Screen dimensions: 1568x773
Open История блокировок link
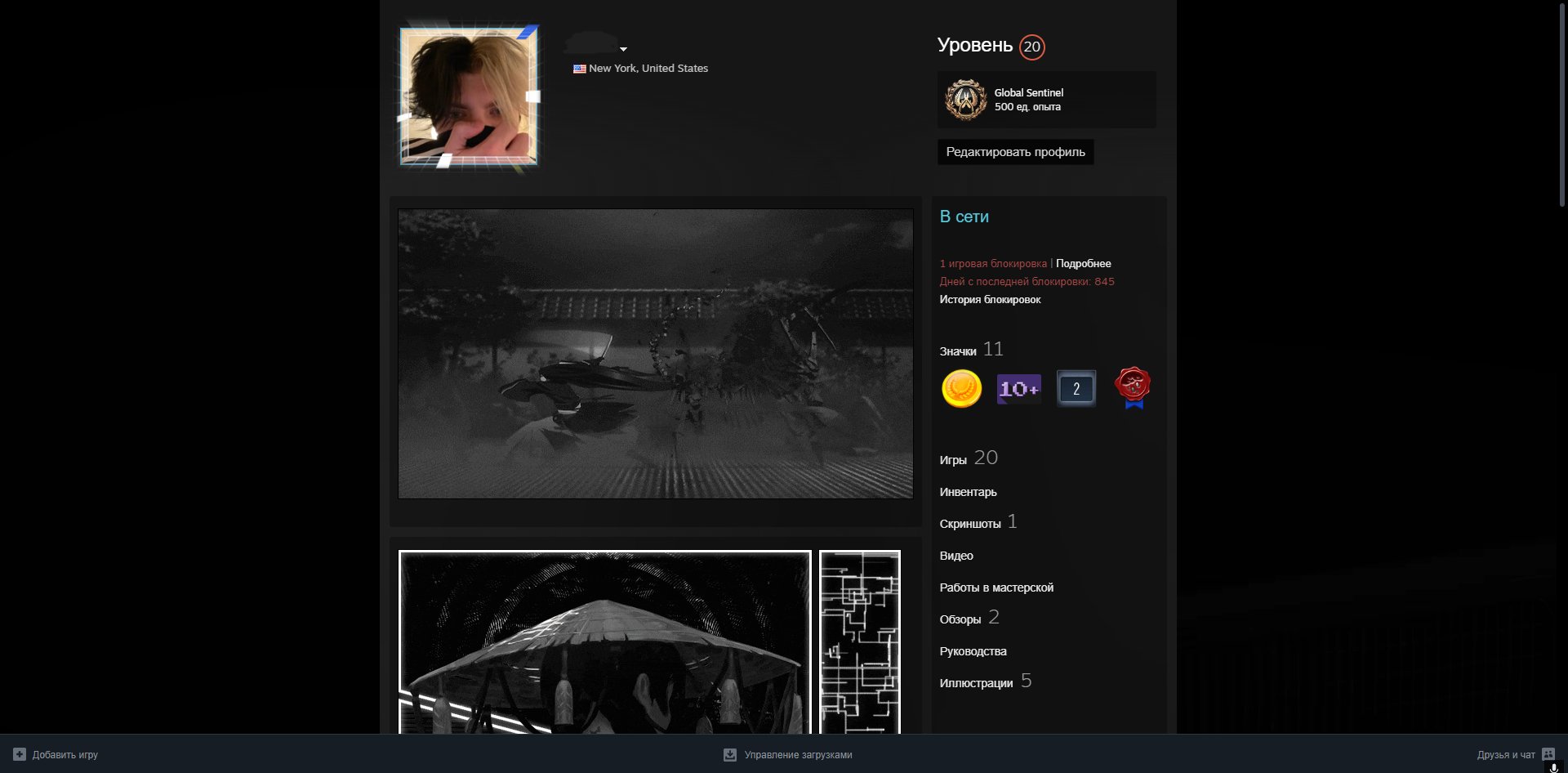click(x=990, y=299)
